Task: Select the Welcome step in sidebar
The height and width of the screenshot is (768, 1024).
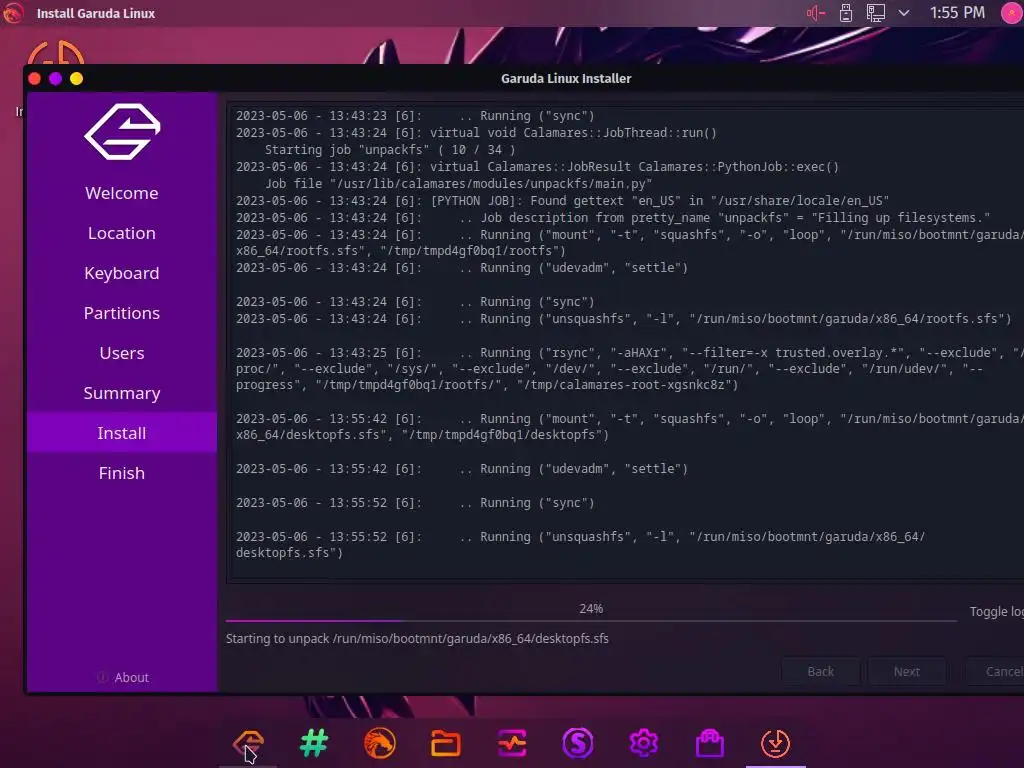Action: pos(121,193)
